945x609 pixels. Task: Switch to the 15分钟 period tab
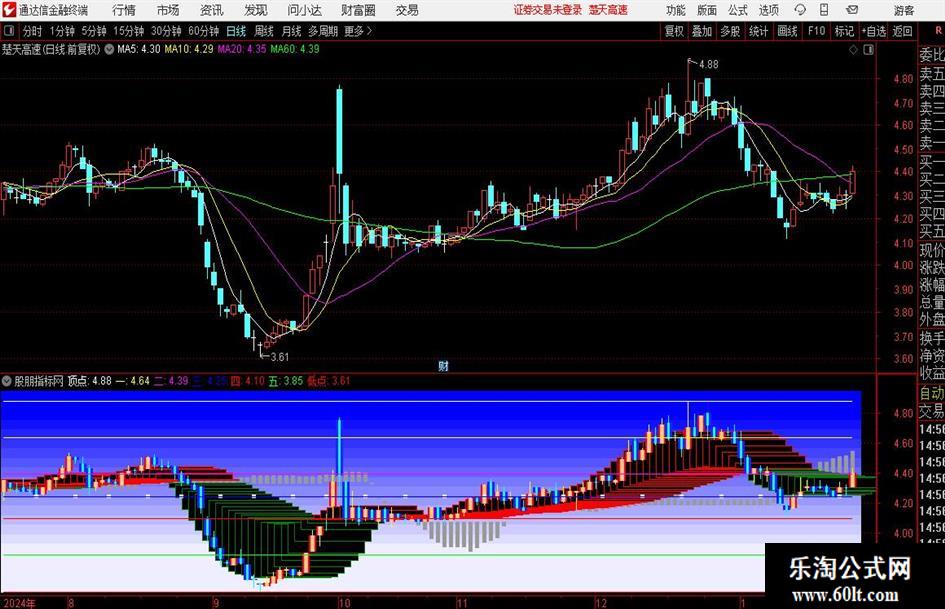coord(128,31)
